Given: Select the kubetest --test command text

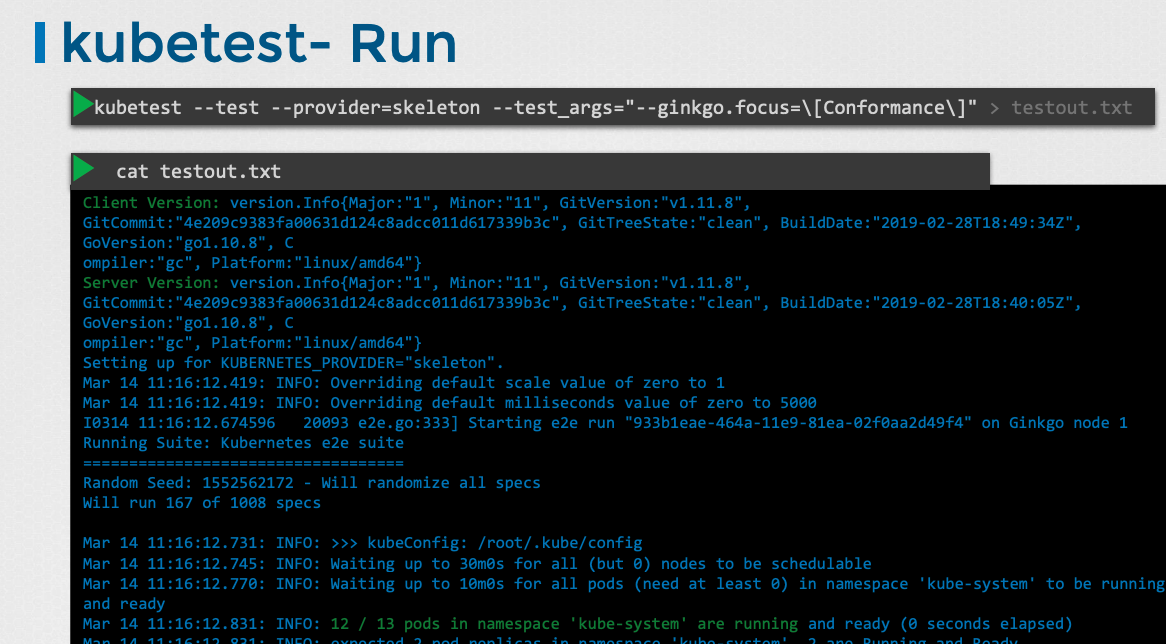Looking at the screenshot, I should tap(535, 107).
